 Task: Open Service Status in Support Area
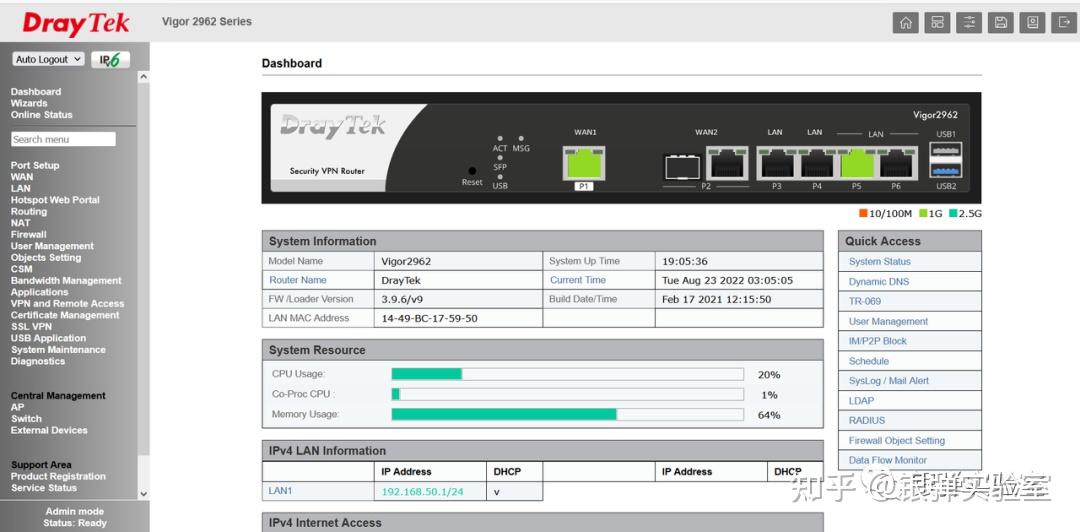tap(44, 488)
